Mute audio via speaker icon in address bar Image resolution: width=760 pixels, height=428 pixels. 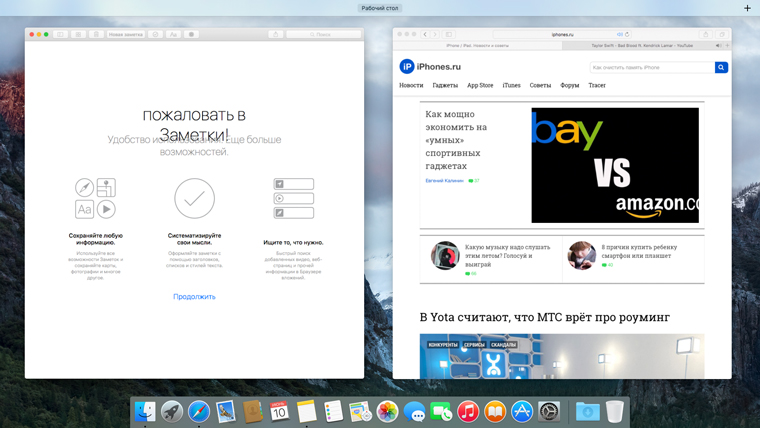tap(619, 34)
